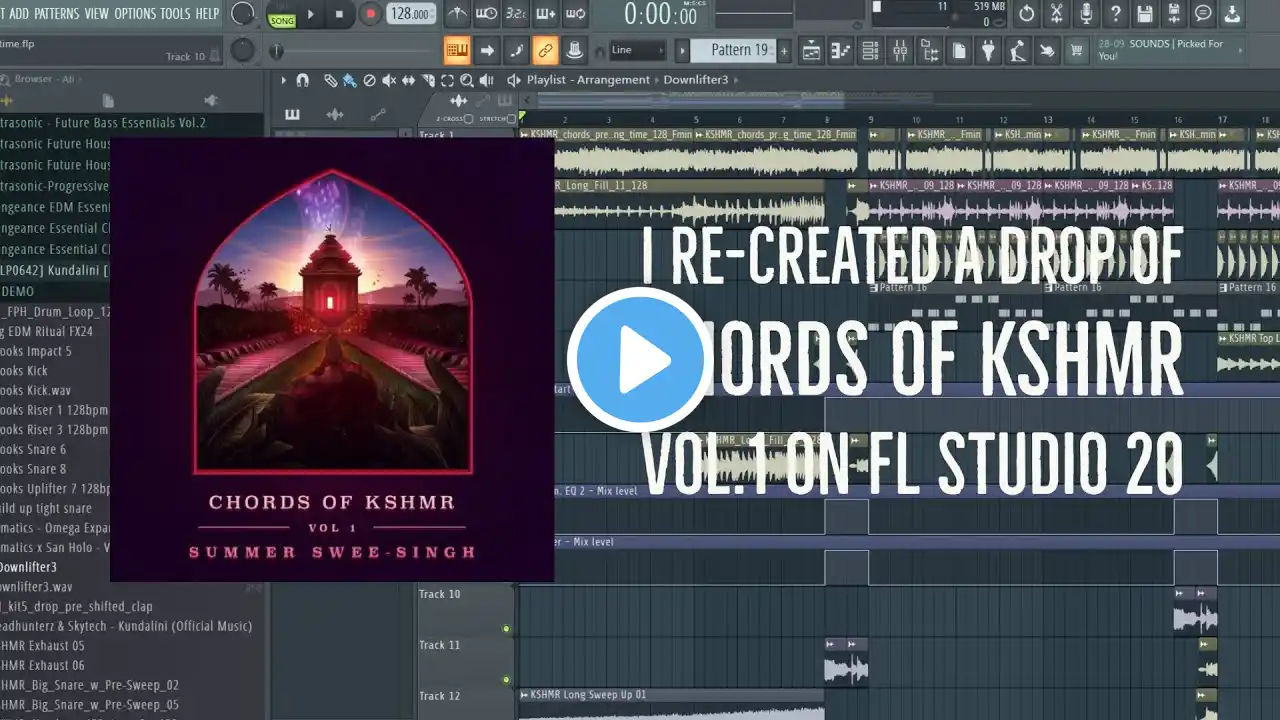The image size is (1280, 720).
Task: Toggle the step-editing arrow button
Action: pos(487,51)
